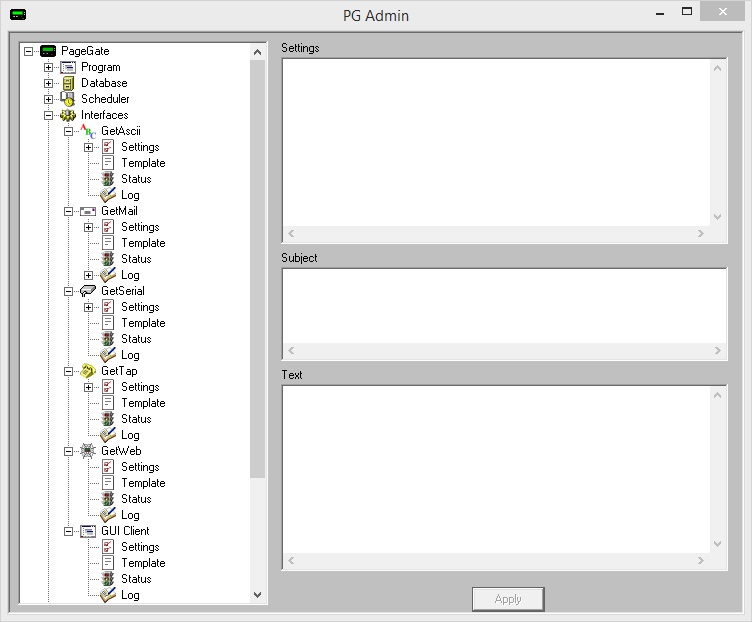Collapse the GetAscii node
This screenshot has height=622, width=752.
tap(69, 131)
